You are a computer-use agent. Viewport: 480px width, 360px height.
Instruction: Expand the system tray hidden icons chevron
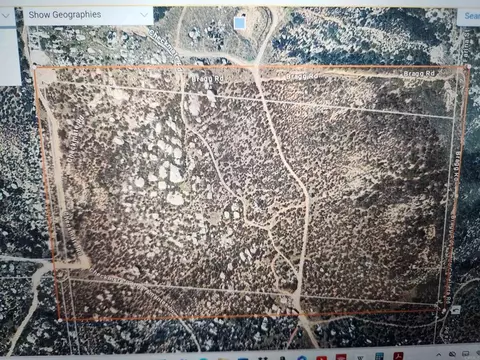[439, 355]
